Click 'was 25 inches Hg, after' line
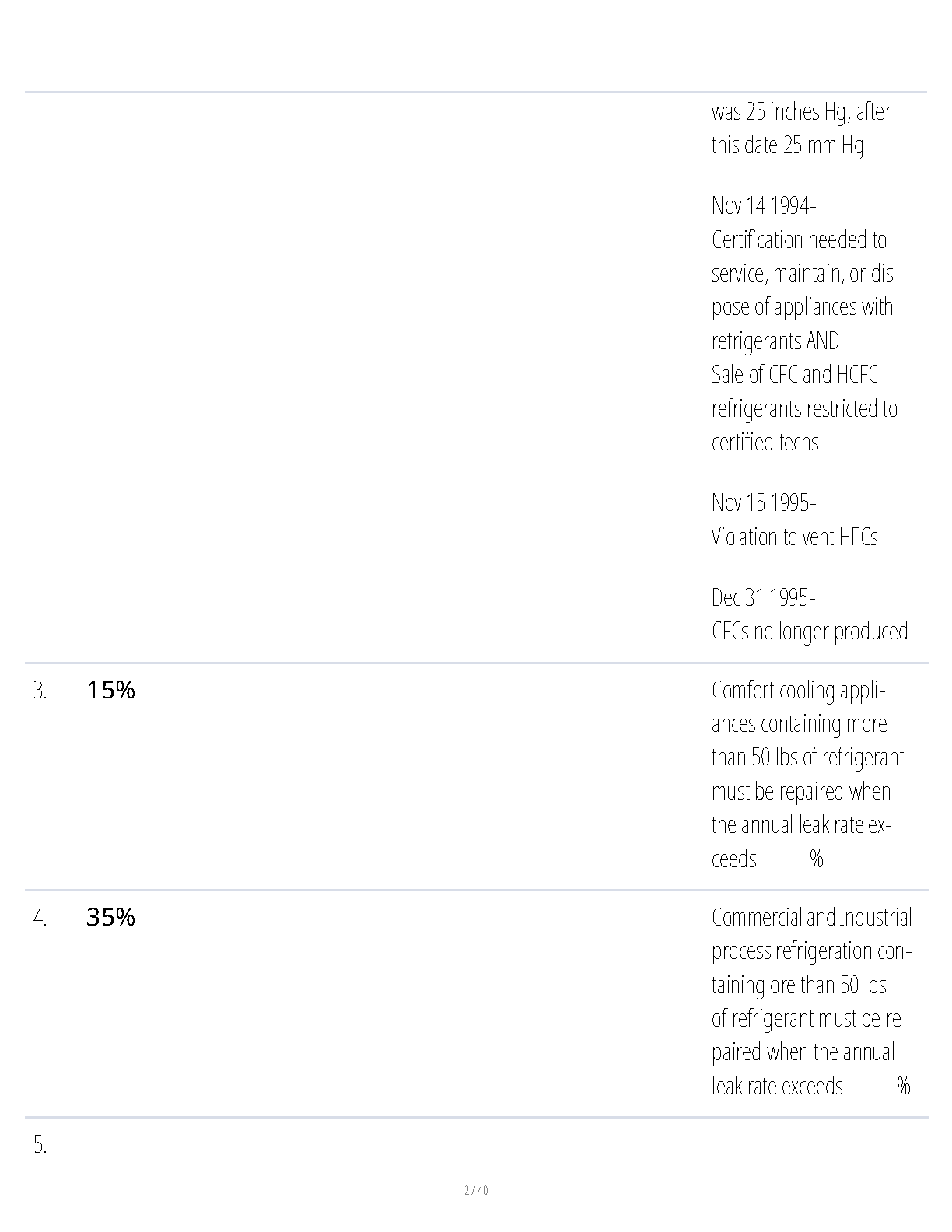This screenshot has height=1232, width=952. pos(801,112)
